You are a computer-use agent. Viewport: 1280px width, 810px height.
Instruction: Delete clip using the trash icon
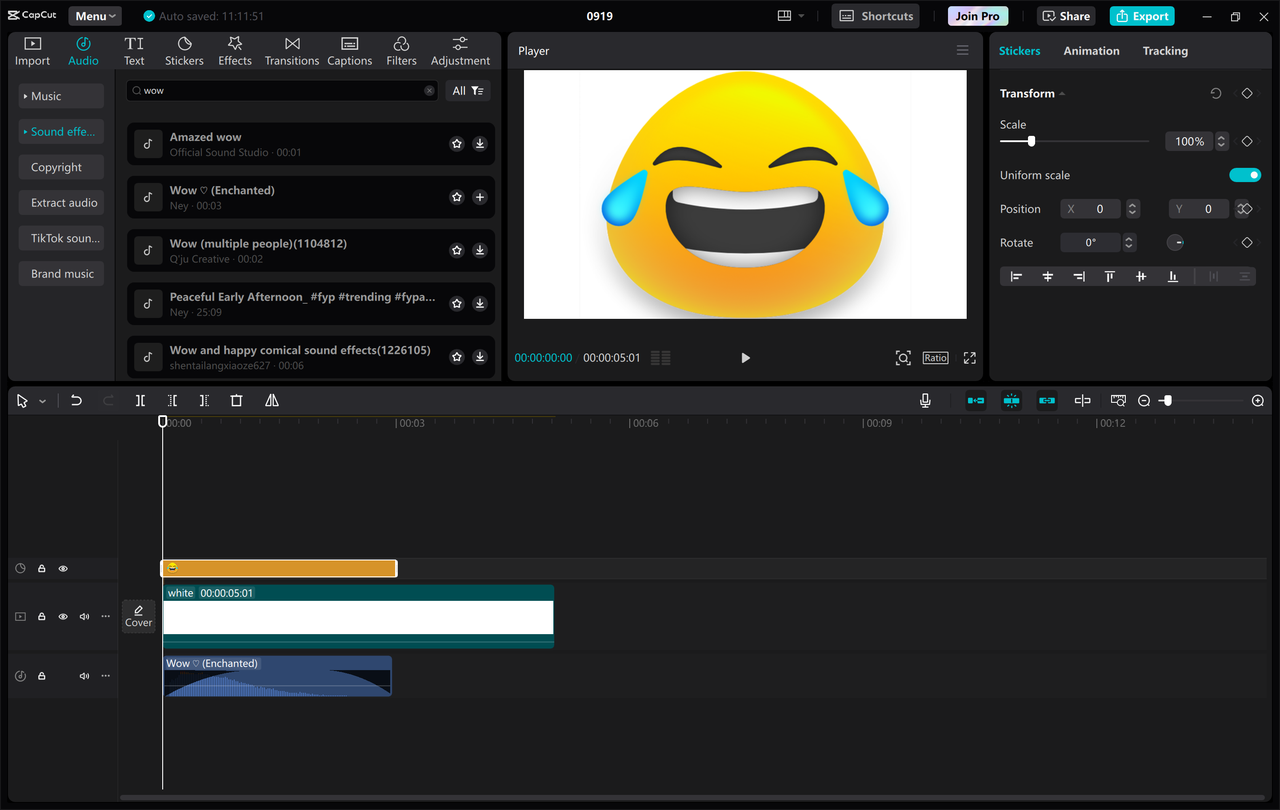click(x=236, y=400)
